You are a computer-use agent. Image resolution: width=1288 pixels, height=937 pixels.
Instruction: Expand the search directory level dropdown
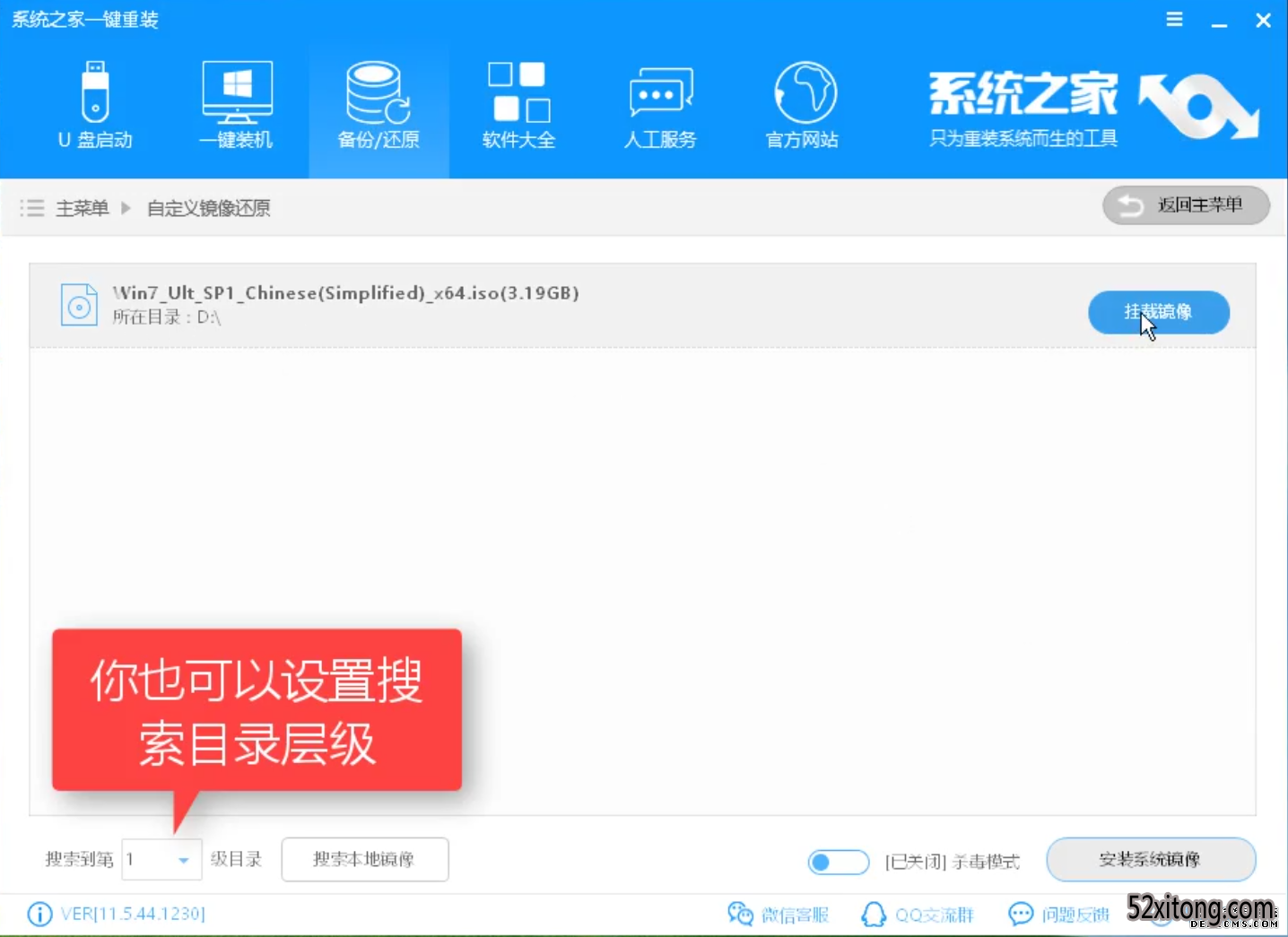pyautogui.click(x=183, y=860)
